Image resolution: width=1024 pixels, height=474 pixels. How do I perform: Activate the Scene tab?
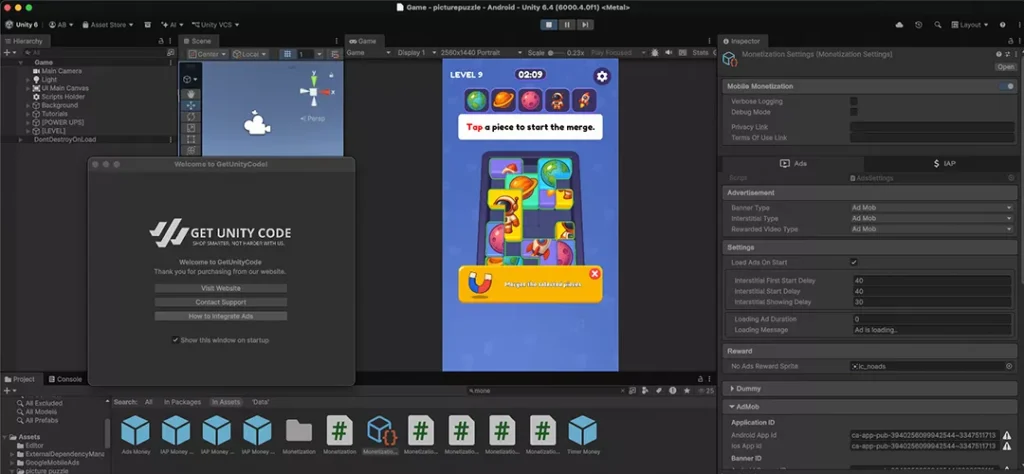197,41
